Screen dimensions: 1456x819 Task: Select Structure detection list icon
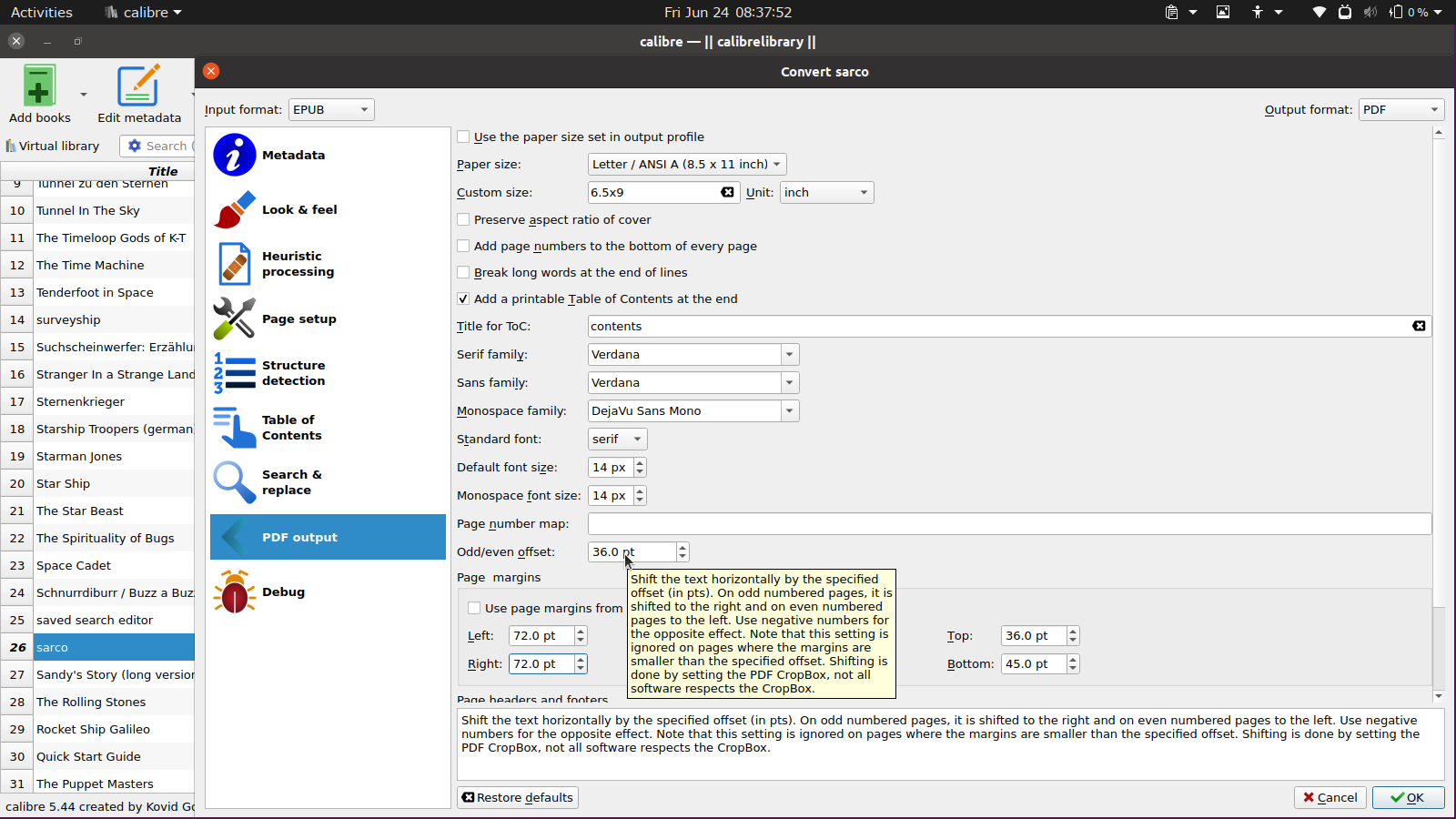pyautogui.click(x=234, y=373)
